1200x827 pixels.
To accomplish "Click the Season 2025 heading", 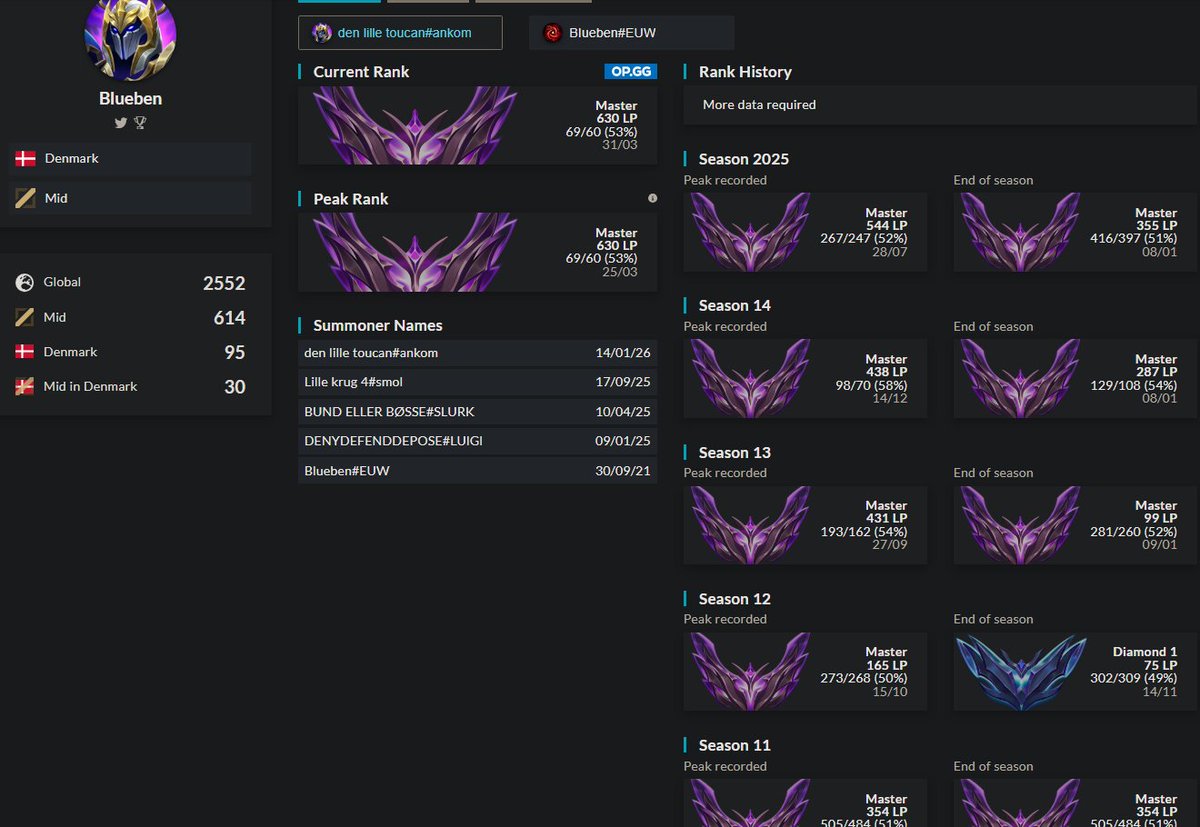I will coord(743,159).
